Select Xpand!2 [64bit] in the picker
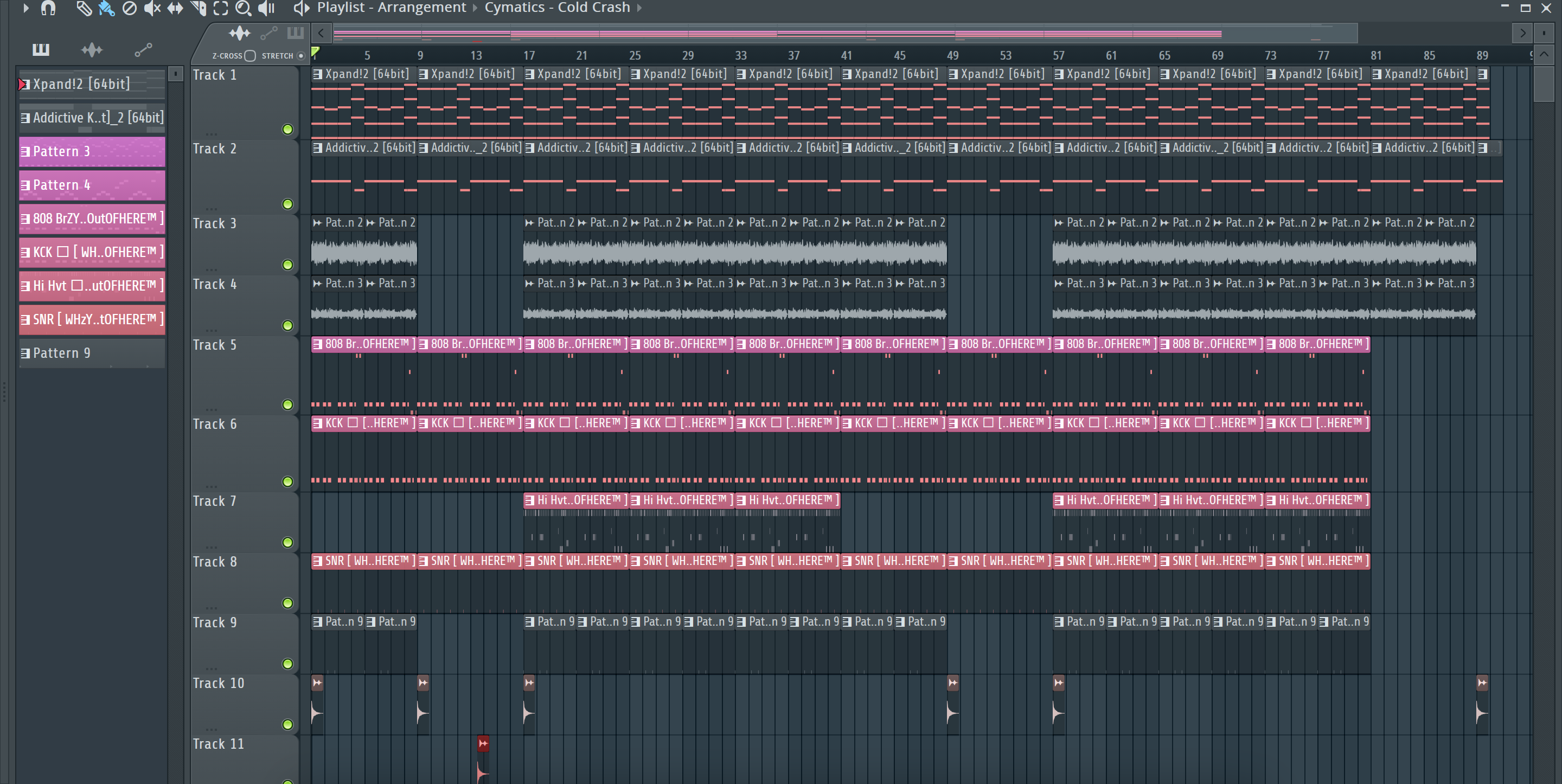1562x784 pixels. click(x=92, y=83)
